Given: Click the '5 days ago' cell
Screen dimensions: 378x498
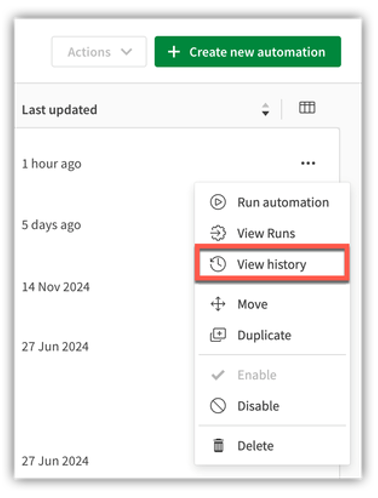Looking at the screenshot, I should (51, 225).
